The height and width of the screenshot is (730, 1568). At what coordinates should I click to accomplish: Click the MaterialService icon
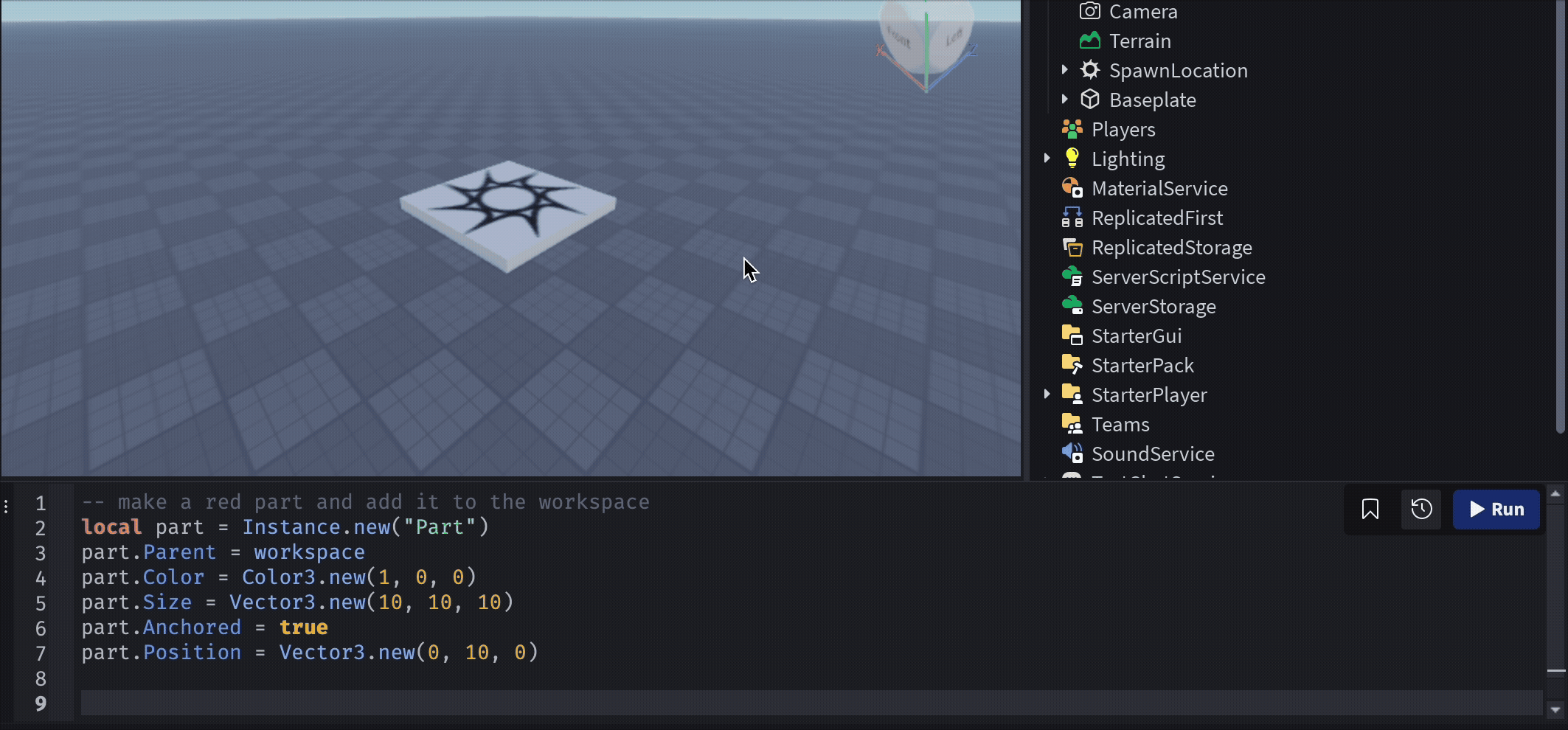pyautogui.click(x=1072, y=188)
